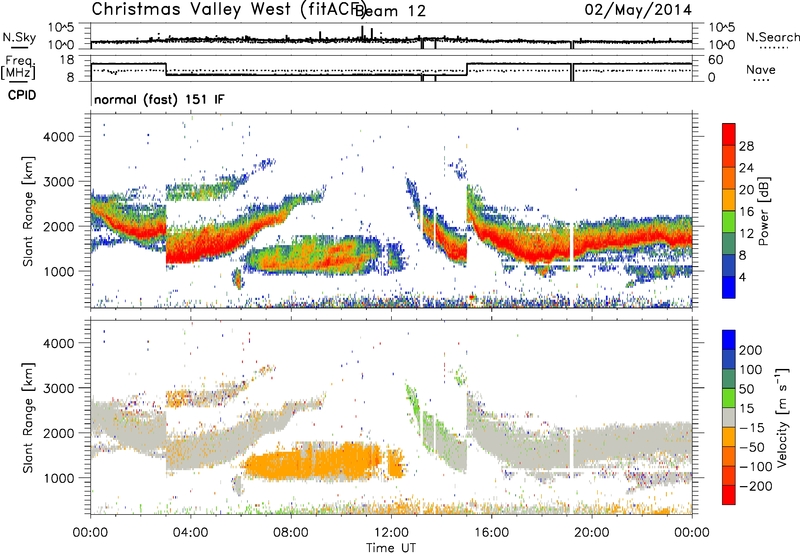Click 'normal (fast) 151 IF' text
This screenshot has width=800, height=554.
159,99
